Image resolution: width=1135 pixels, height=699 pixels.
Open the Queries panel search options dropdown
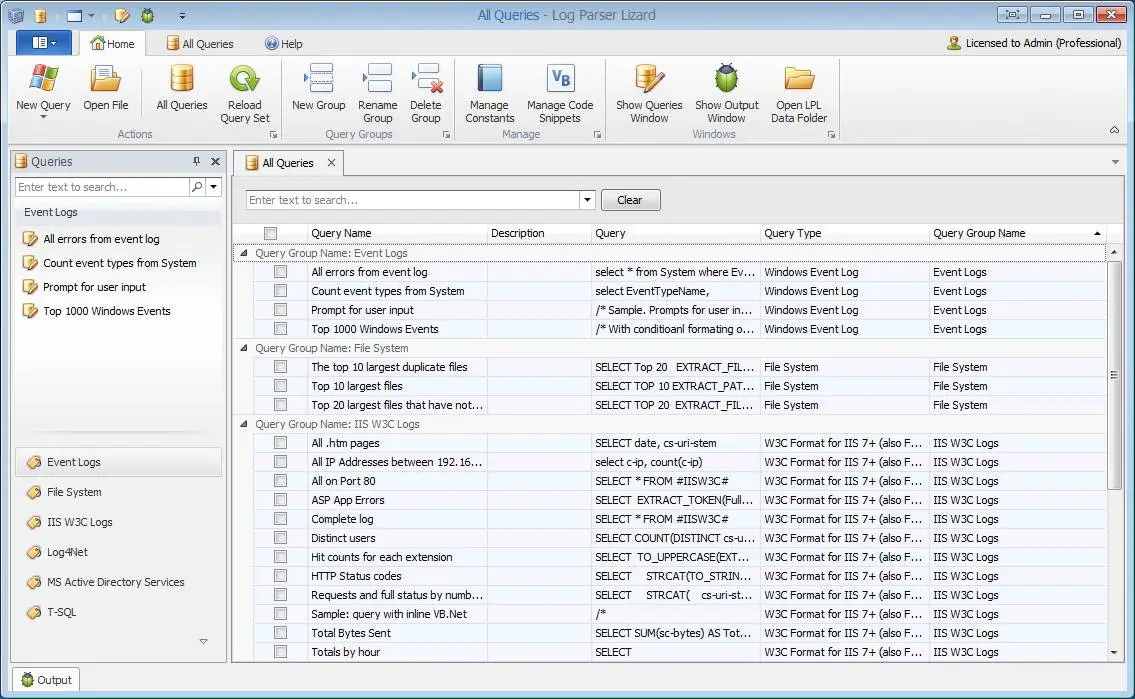click(214, 187)
